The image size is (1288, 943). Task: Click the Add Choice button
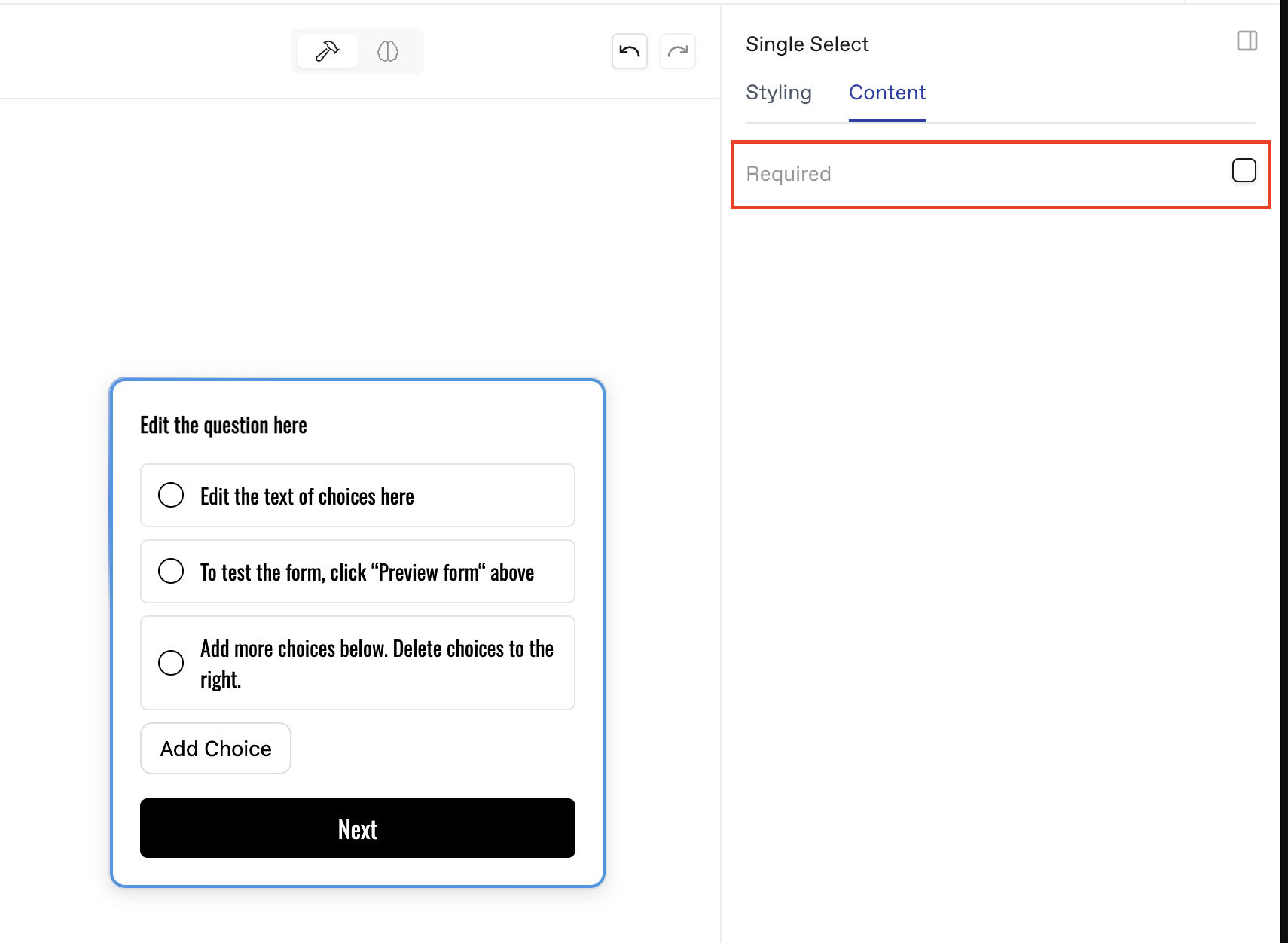215,748
